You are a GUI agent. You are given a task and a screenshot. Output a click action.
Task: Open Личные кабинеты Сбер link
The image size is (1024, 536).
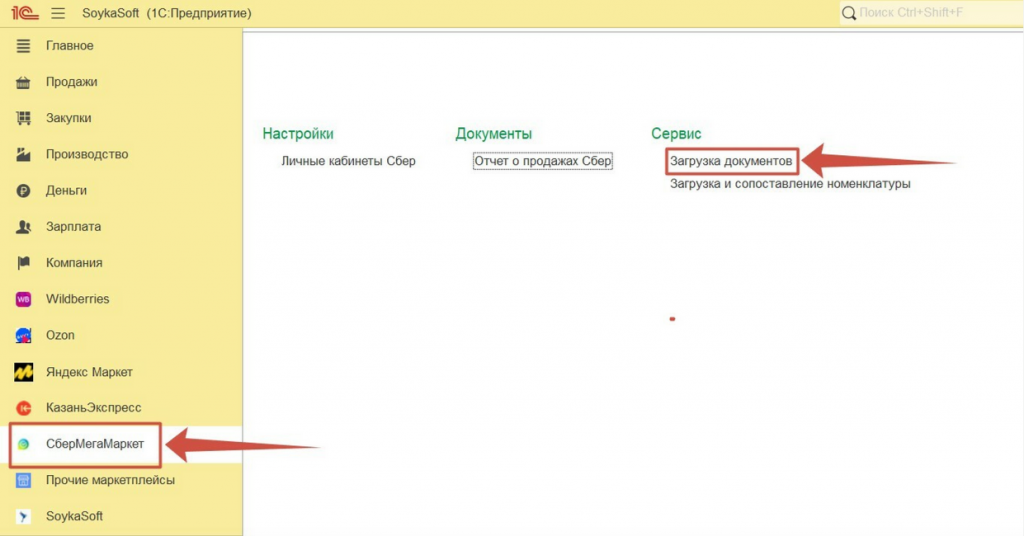coord(348,161)
